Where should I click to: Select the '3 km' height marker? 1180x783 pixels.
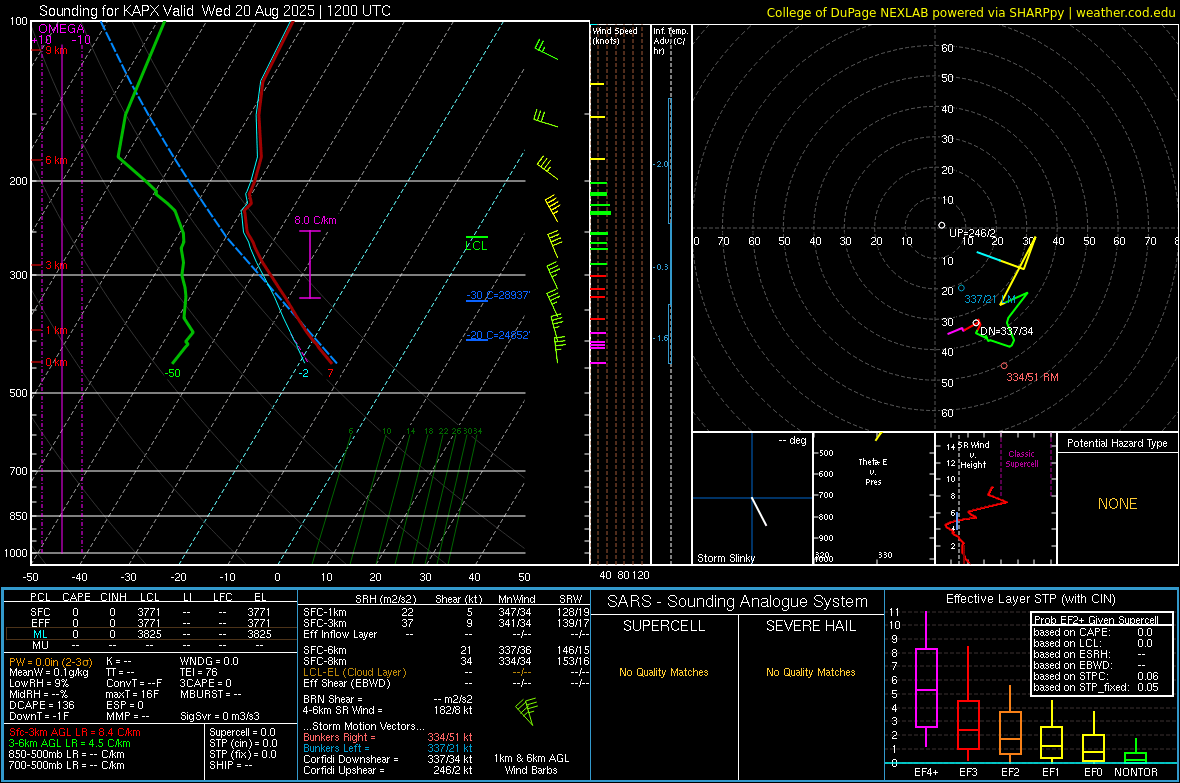54,265
